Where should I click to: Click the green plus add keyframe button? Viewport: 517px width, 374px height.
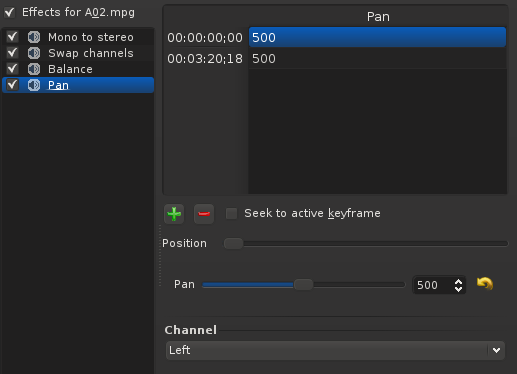click(174, 214)
